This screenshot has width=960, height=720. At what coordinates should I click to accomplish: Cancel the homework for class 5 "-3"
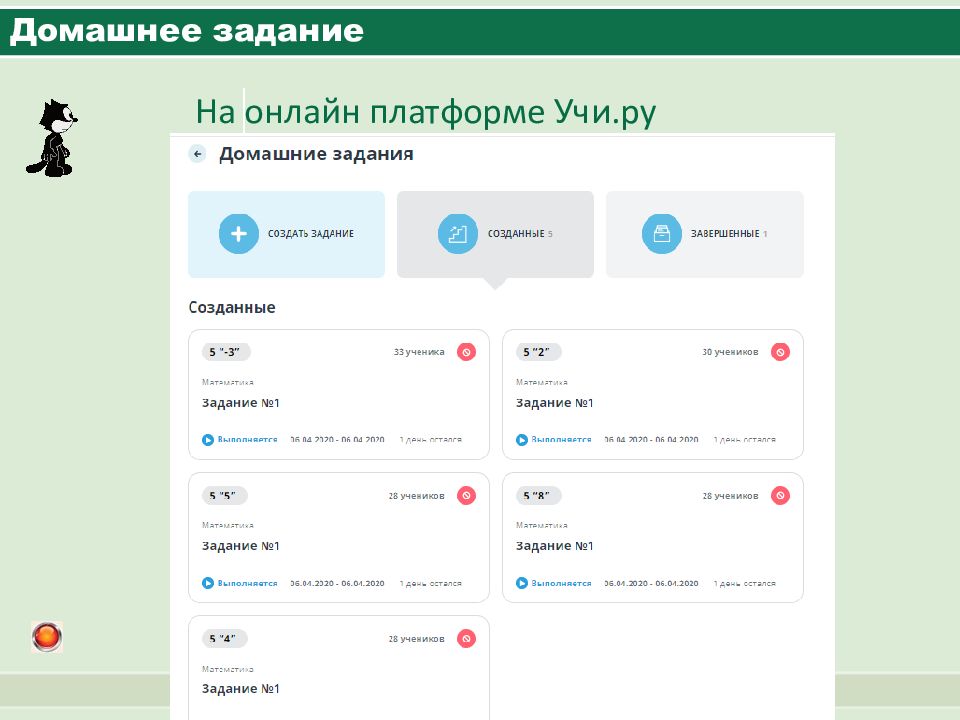(x=467, y=352)
